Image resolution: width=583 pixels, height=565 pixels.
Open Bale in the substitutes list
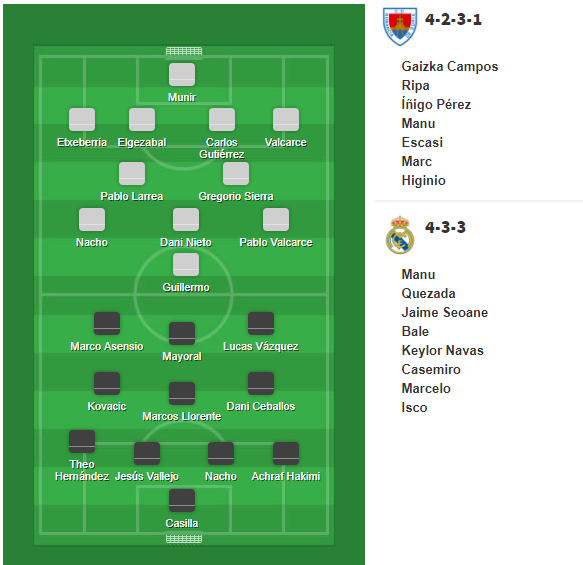click(415, 332)
